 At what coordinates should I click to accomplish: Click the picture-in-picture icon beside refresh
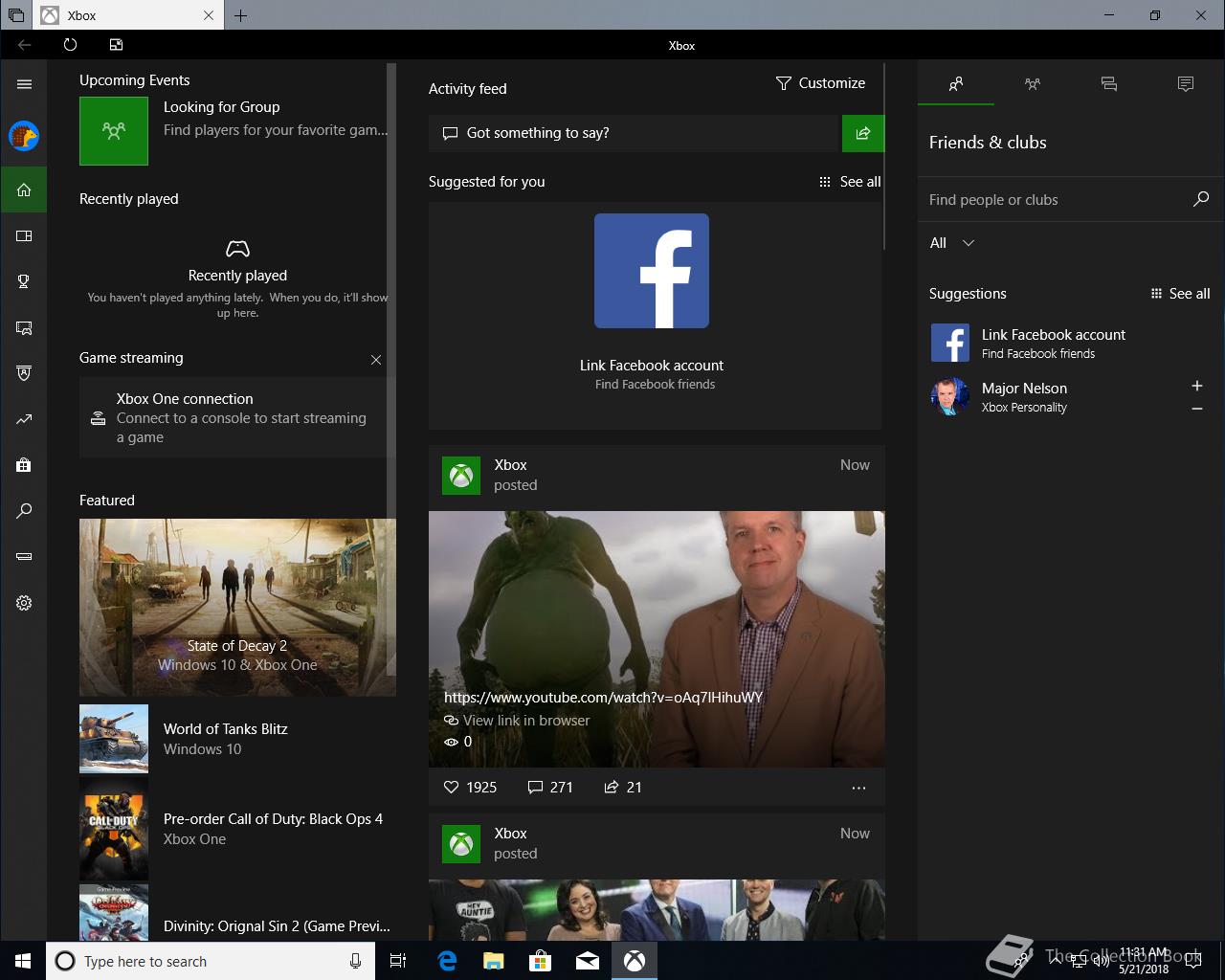coord(116,45)
